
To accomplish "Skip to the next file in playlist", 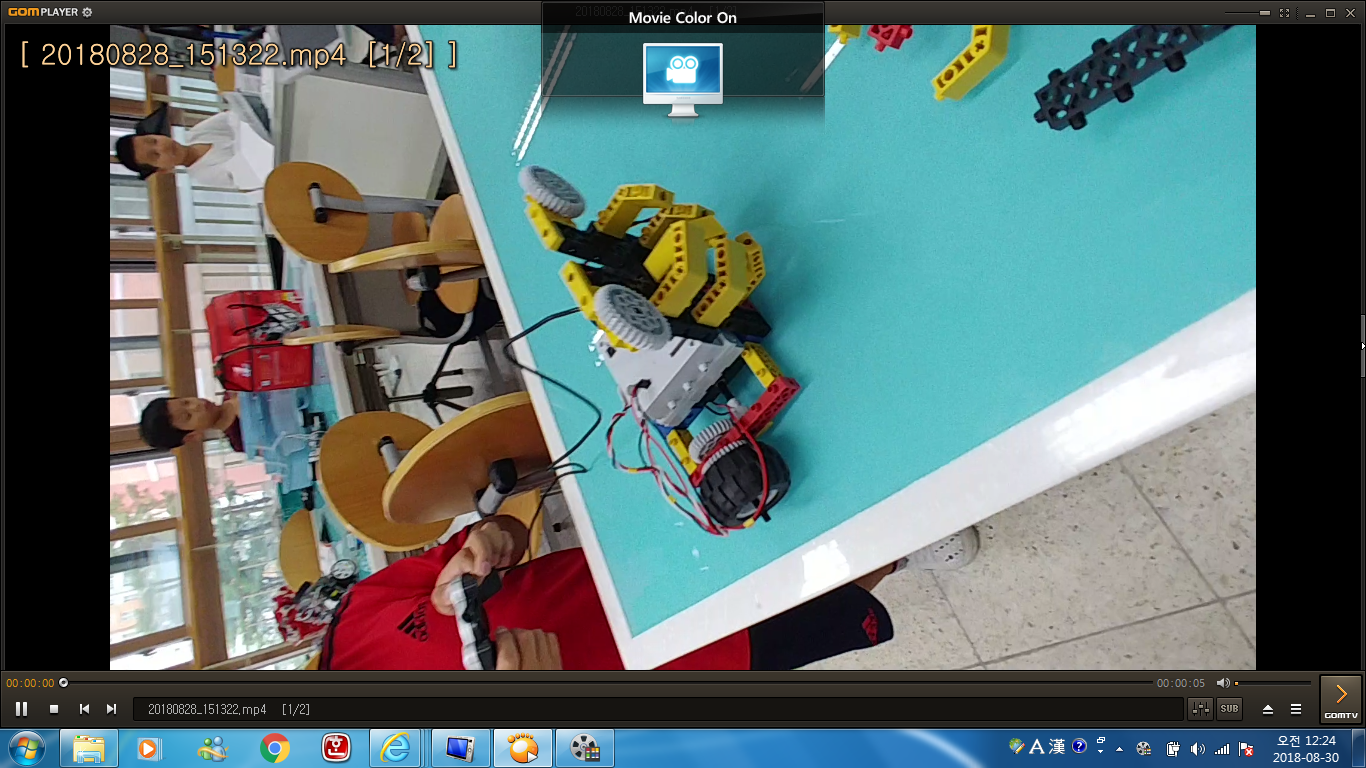I will [x=112, y=709].
